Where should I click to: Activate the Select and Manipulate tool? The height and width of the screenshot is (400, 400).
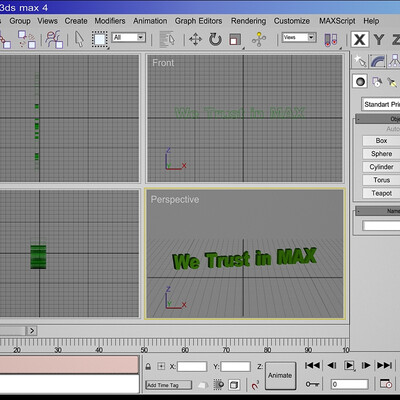(x=259, y=40)
